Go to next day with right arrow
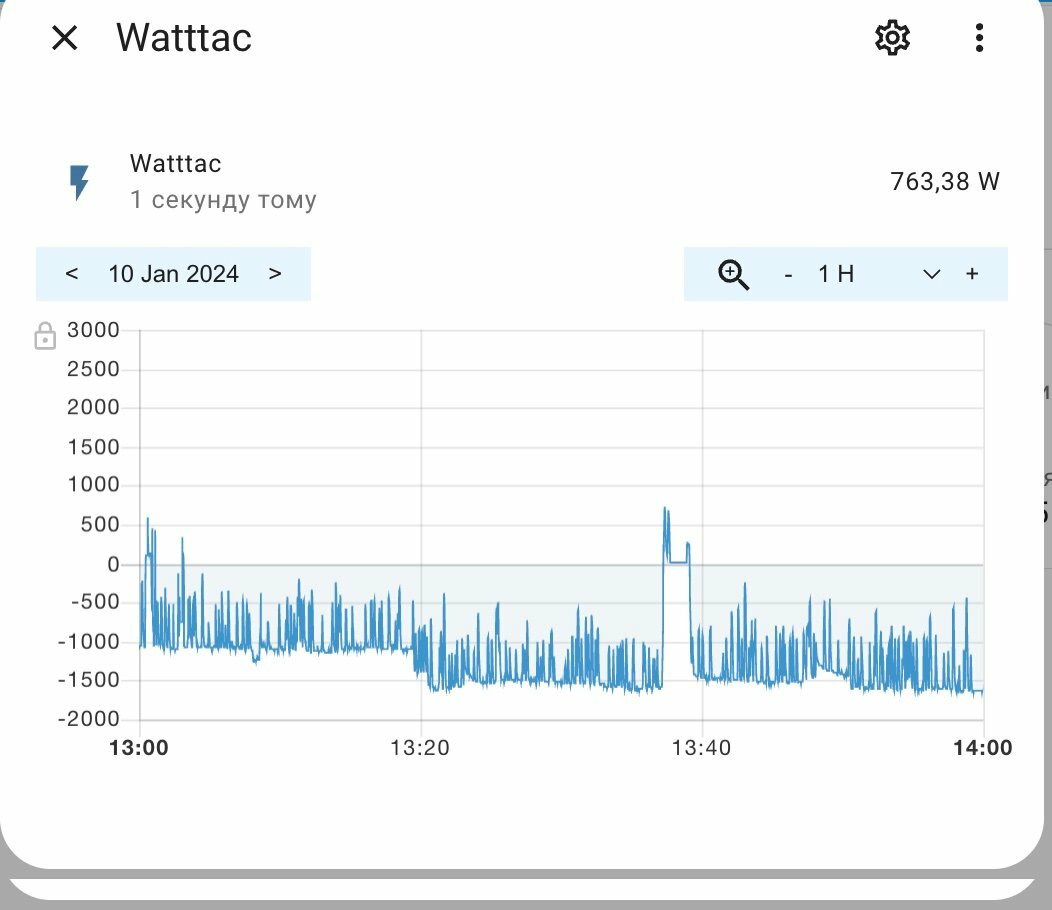1052x910 pixels. (x=275, y=274)
